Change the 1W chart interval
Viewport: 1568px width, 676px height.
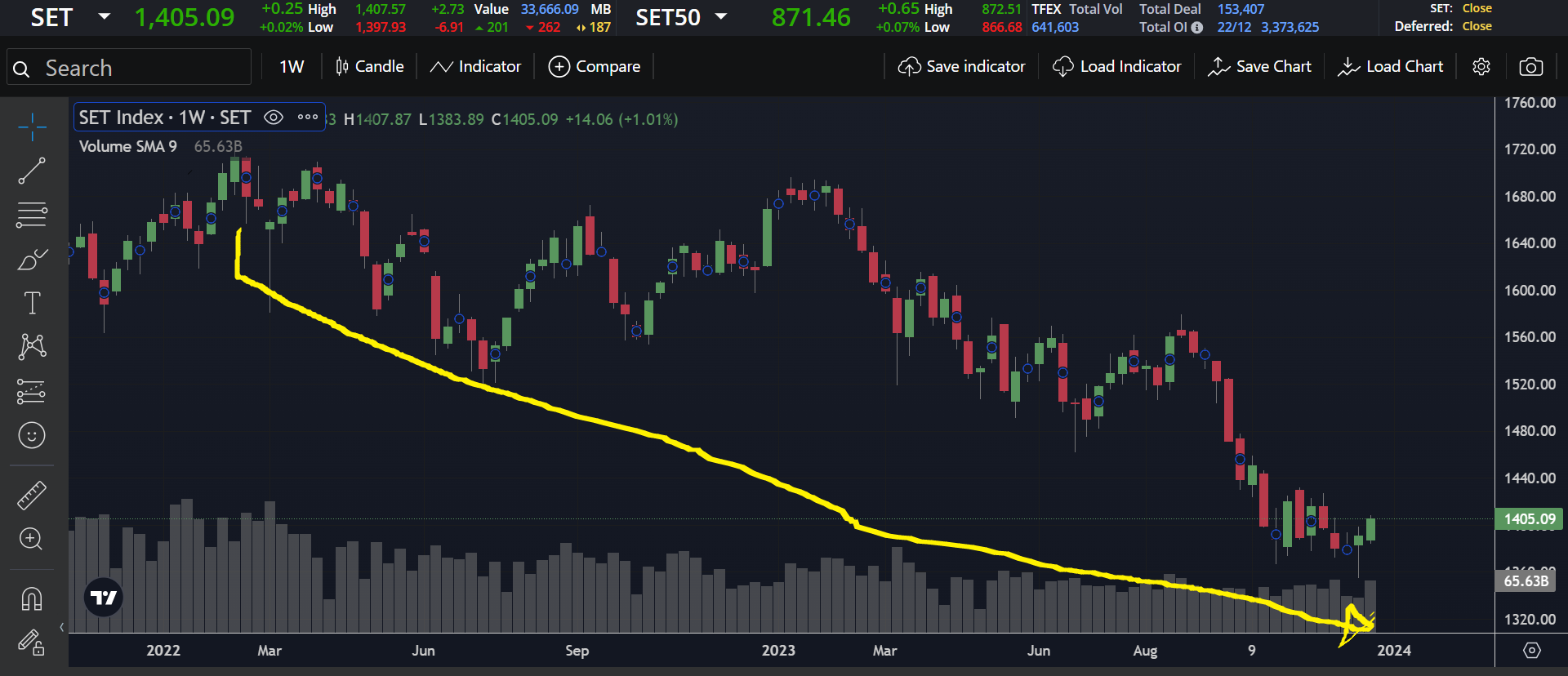[292, 67]
